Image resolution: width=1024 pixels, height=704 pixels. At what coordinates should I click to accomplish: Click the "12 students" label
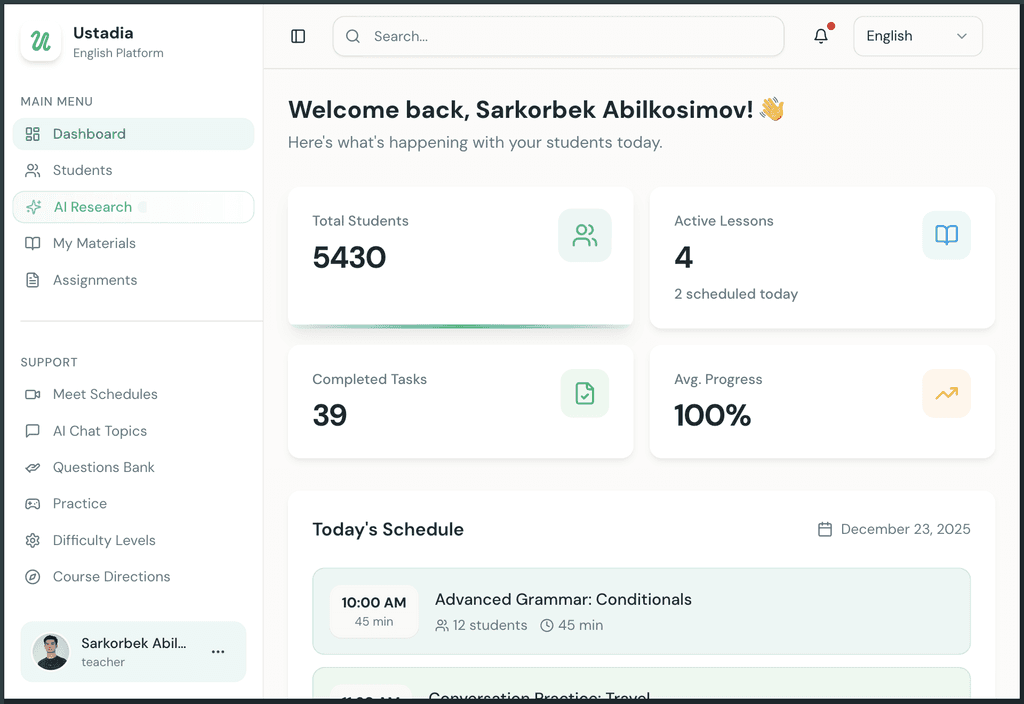click(x=490, y=626)
